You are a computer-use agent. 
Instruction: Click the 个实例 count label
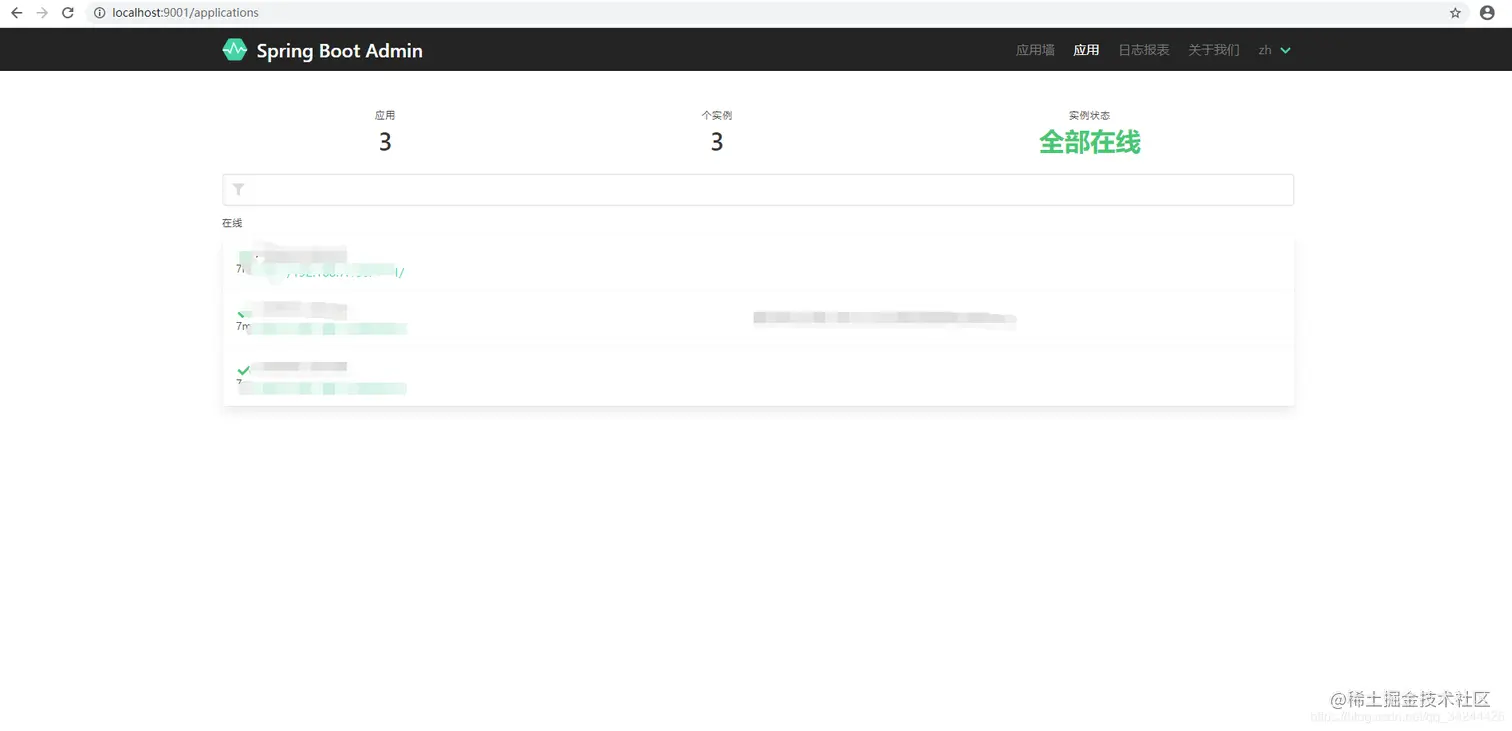click(717, 115)
